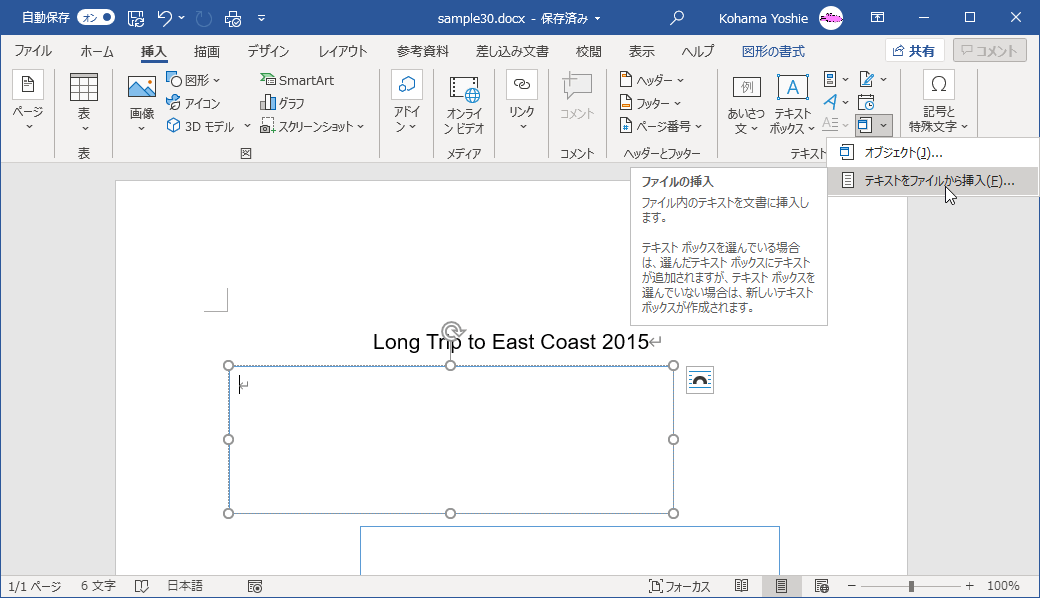Open the WordArt gallery icon

[x=831, y=102]
